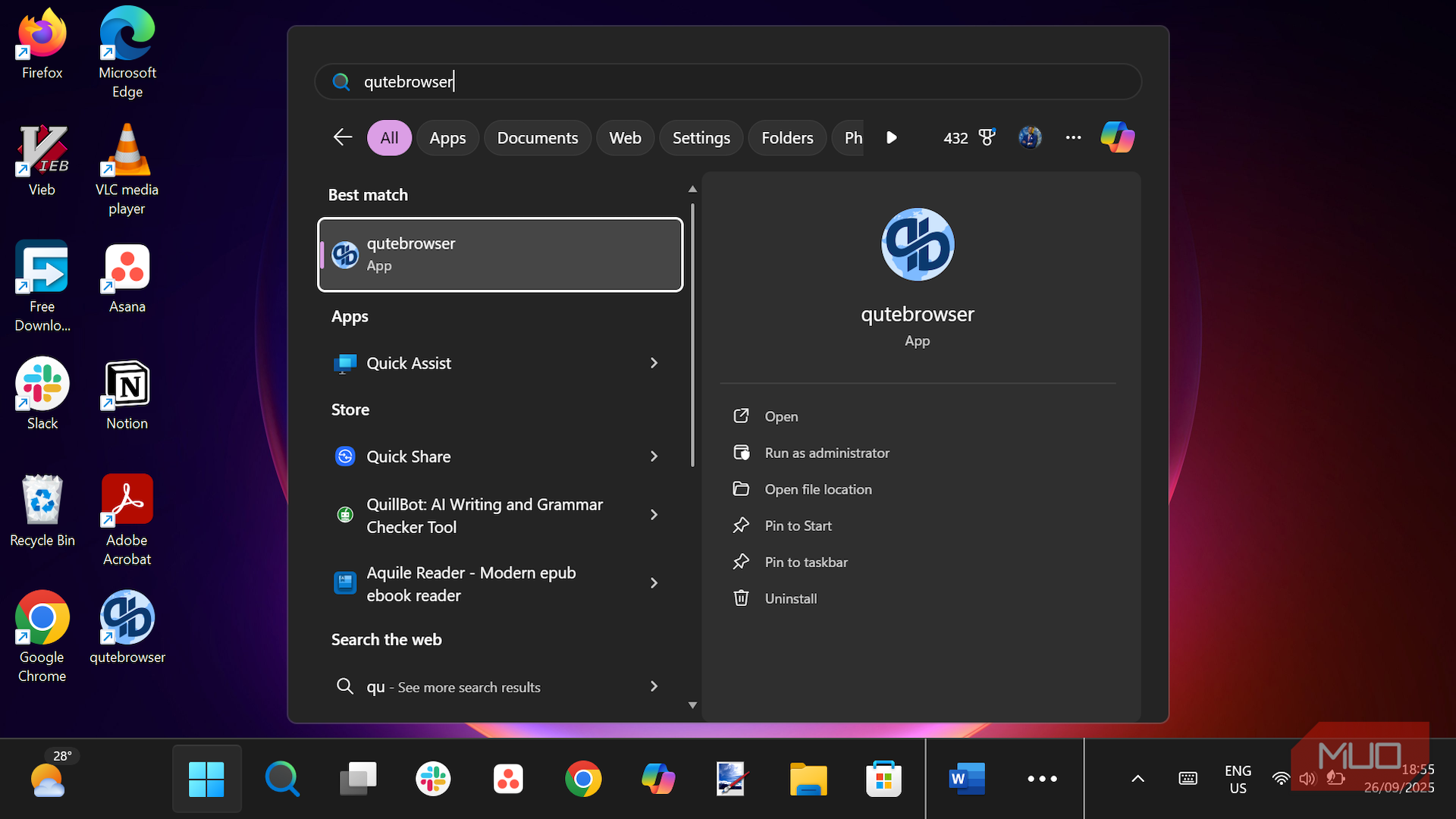Open the Asana desktop shortcut

pos(127,277)
